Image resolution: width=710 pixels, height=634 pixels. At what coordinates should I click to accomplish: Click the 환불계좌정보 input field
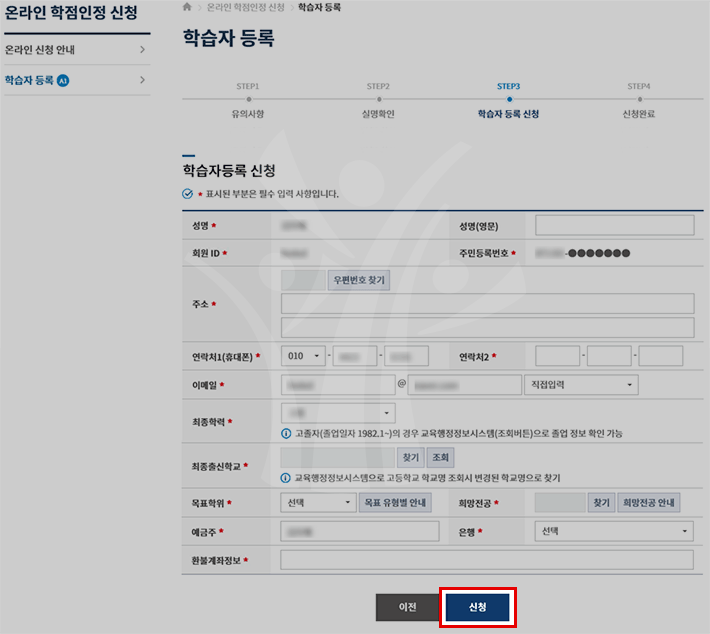point(486,560)
